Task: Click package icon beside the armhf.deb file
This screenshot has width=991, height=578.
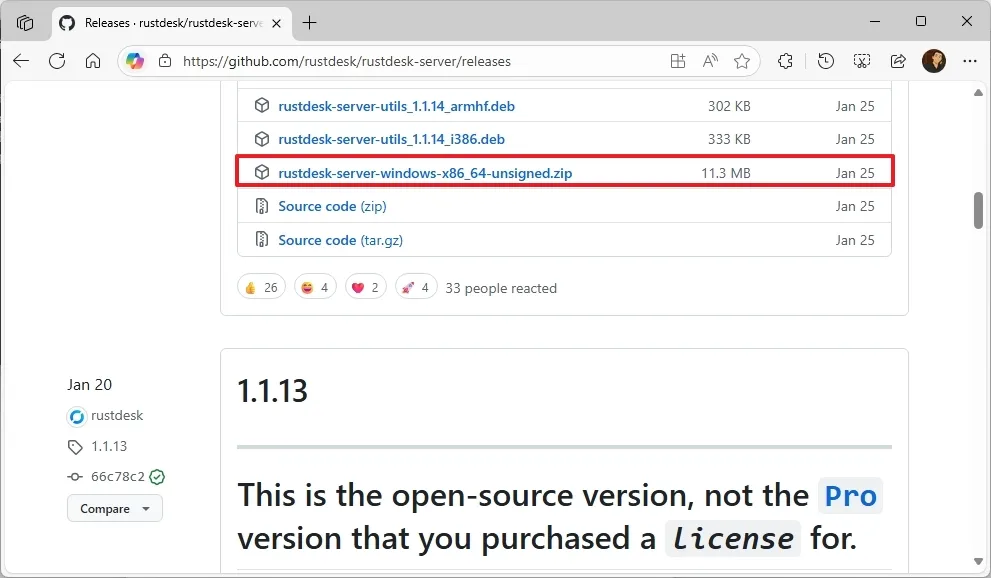Action: [x=262, y=105]
